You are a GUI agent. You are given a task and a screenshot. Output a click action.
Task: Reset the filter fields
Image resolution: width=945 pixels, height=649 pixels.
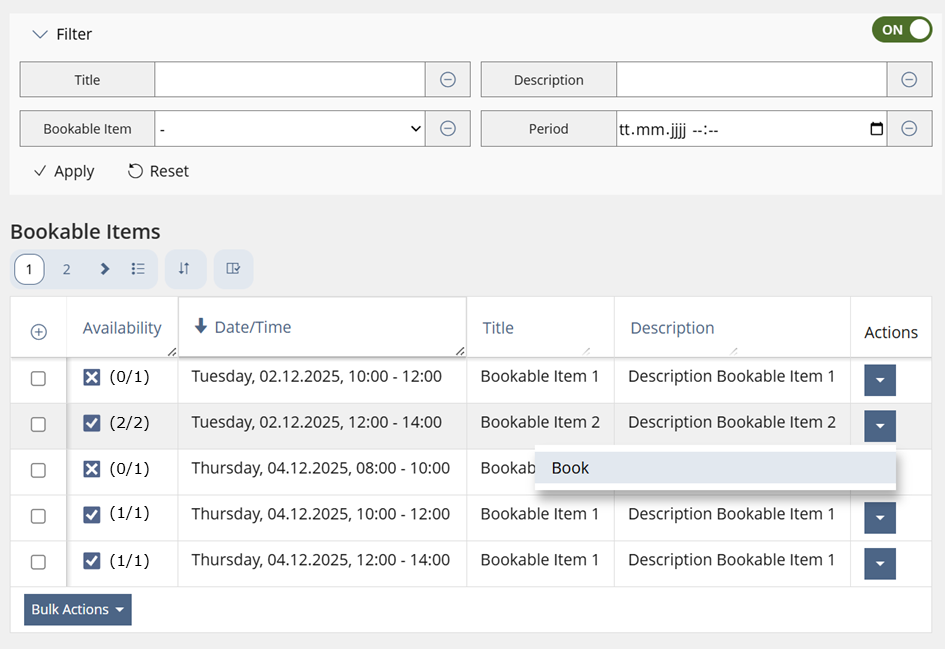coord(158,171)
